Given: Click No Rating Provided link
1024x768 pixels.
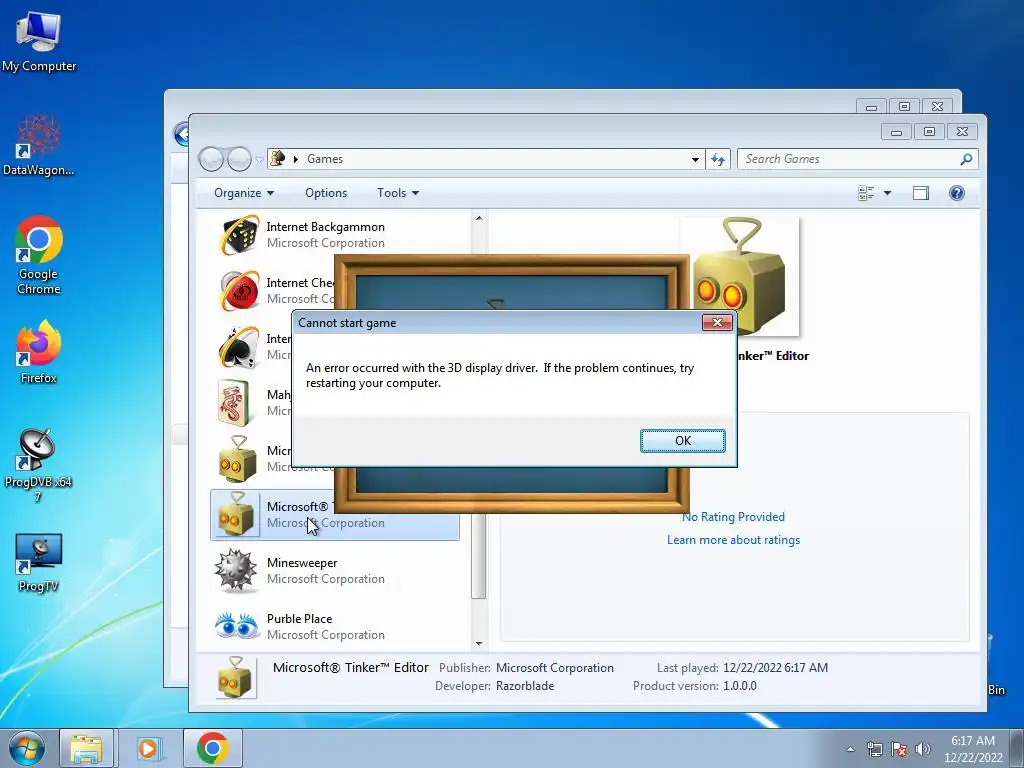Looking at the screenshot, I should point(733,517).
